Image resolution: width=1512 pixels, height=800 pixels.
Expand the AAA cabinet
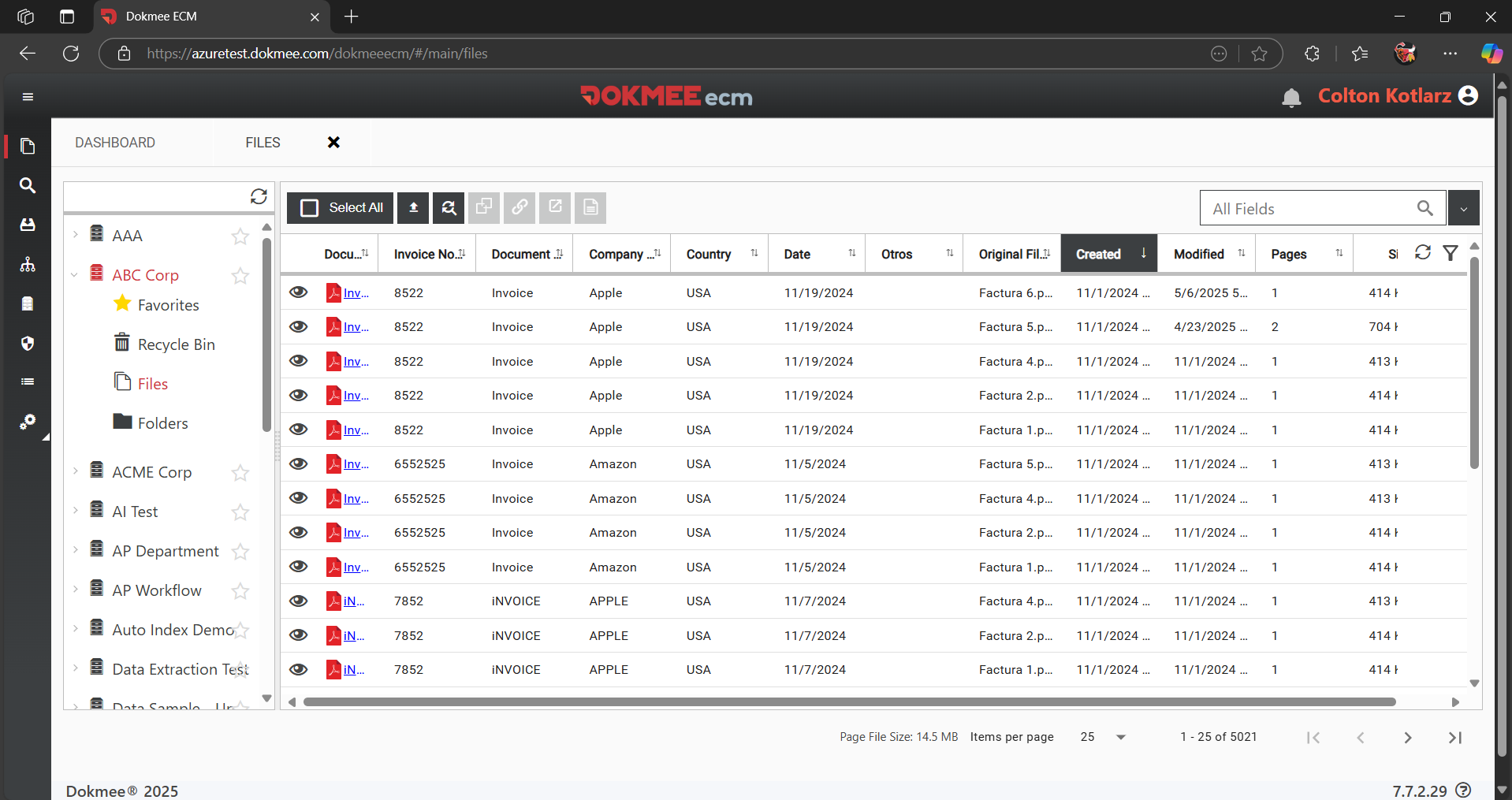75,234
